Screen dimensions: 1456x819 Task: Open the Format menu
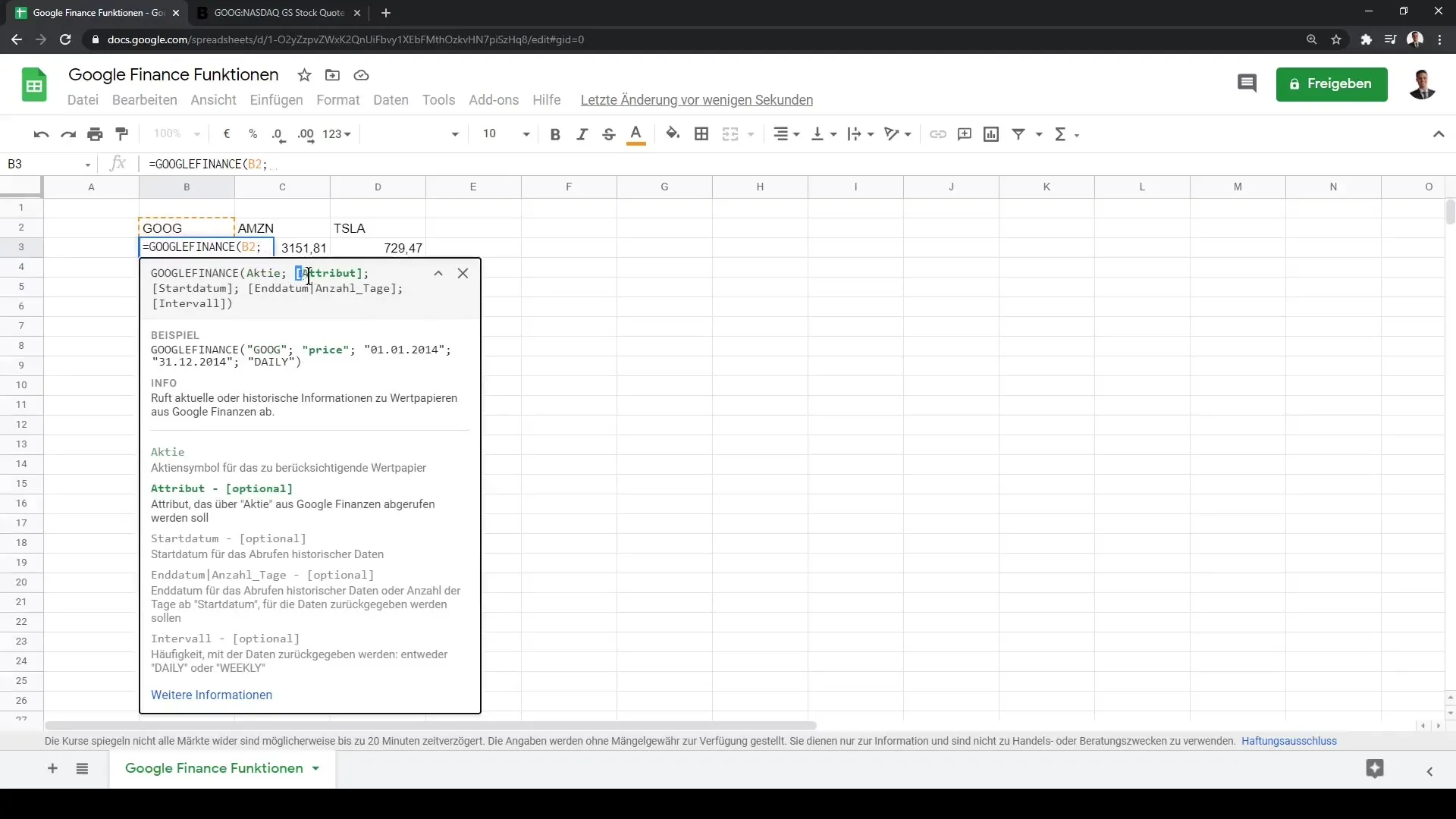click(338, 100)
